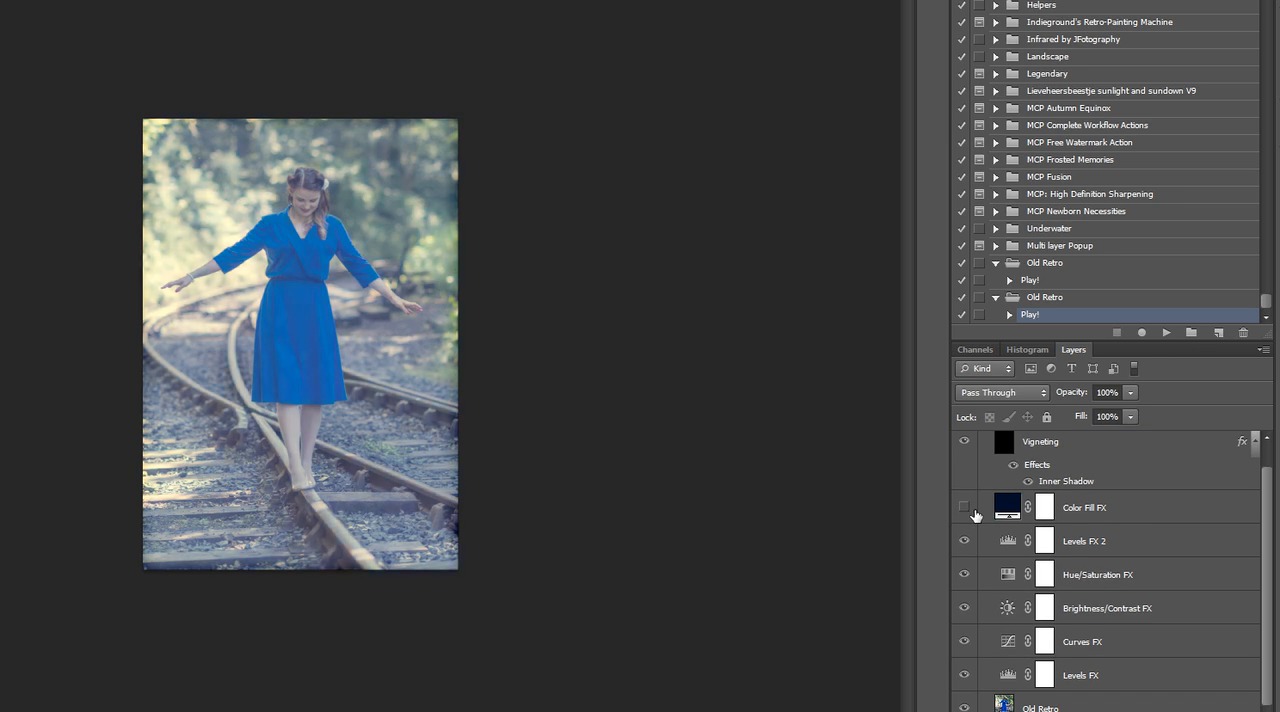Filter layers by pixel layers icon
This screenshot has width=1280, height=712.
tap(1031, 369)
